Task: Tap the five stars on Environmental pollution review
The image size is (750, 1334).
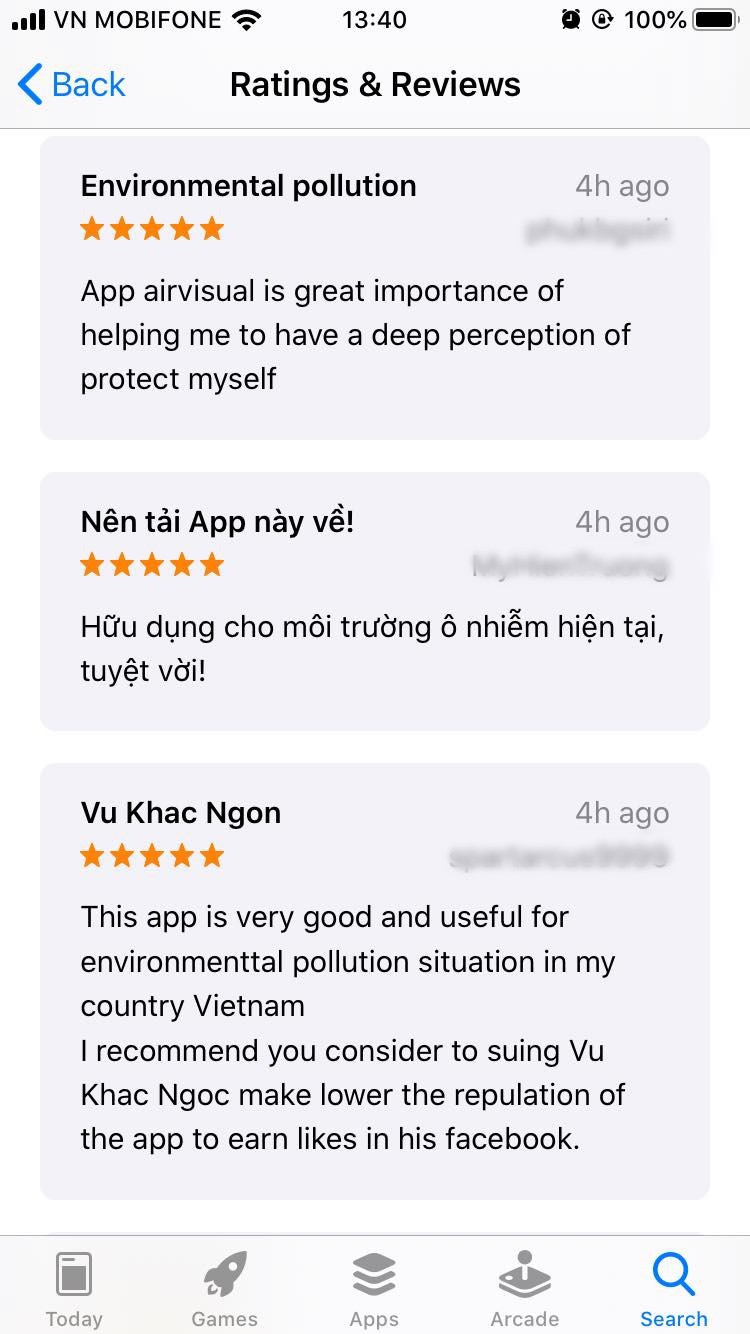Action: point(152,229)
